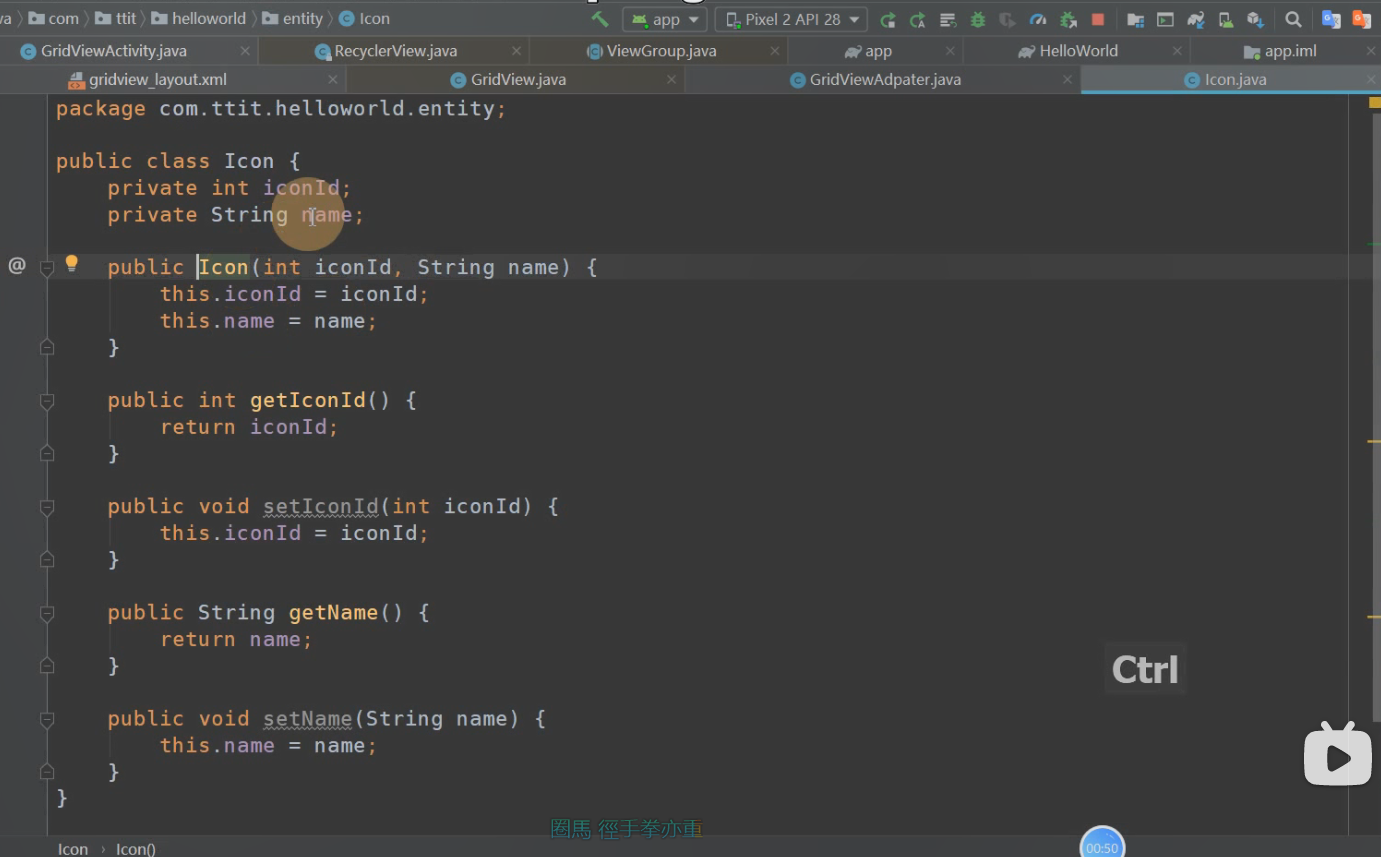Click the blue translate plugin icon

pyautogui.click(x=1331, y=19)
